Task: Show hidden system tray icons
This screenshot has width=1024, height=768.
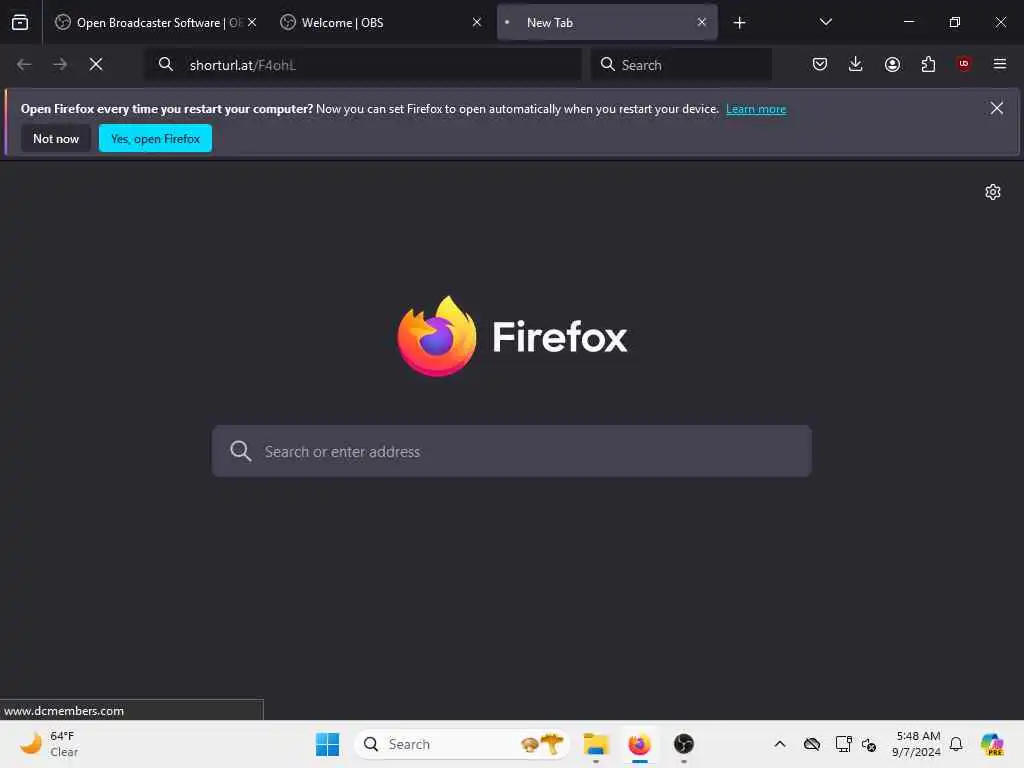Action: coord(780,744)
